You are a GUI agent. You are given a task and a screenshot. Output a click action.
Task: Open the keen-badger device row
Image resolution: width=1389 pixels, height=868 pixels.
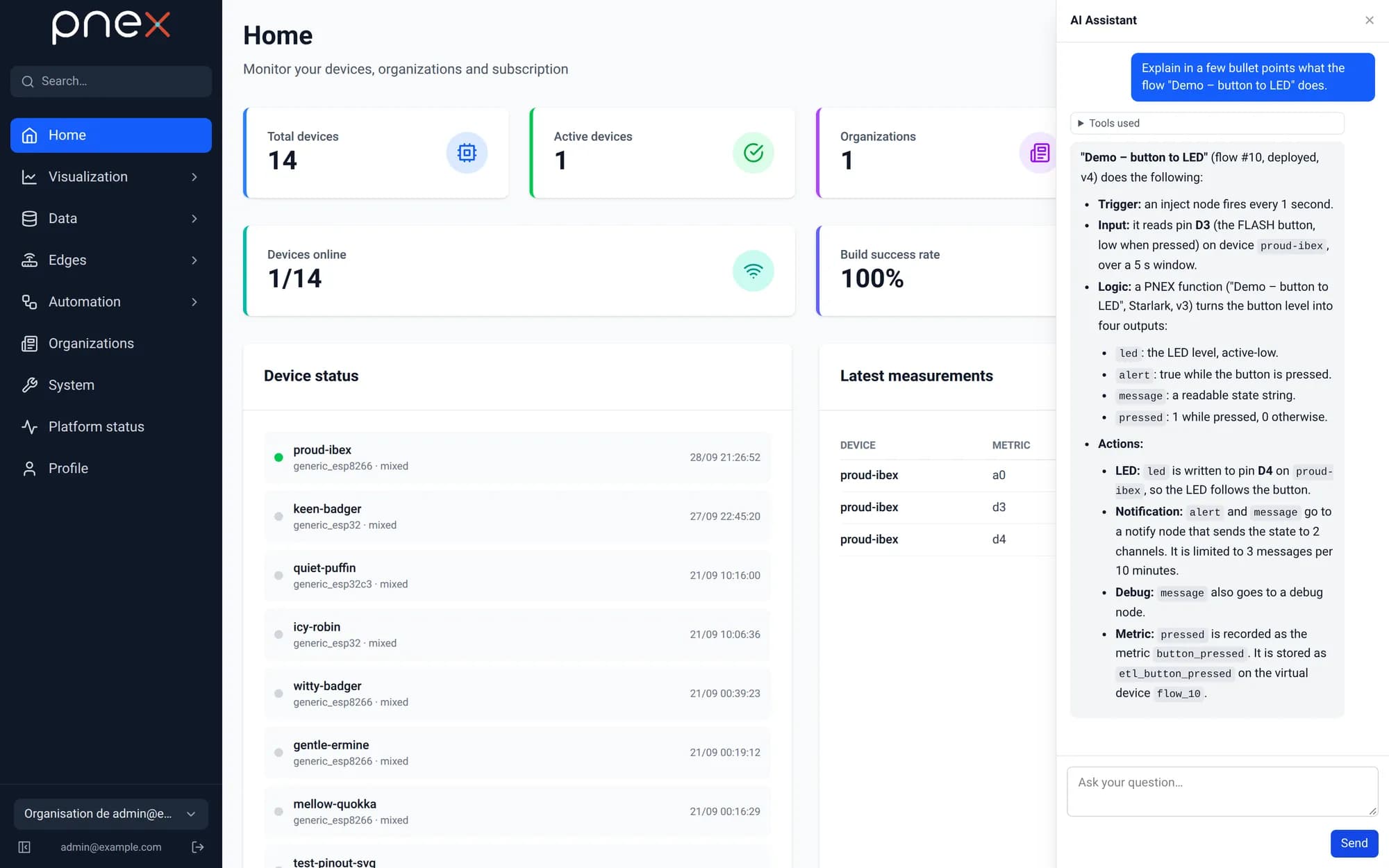(517, 517)
